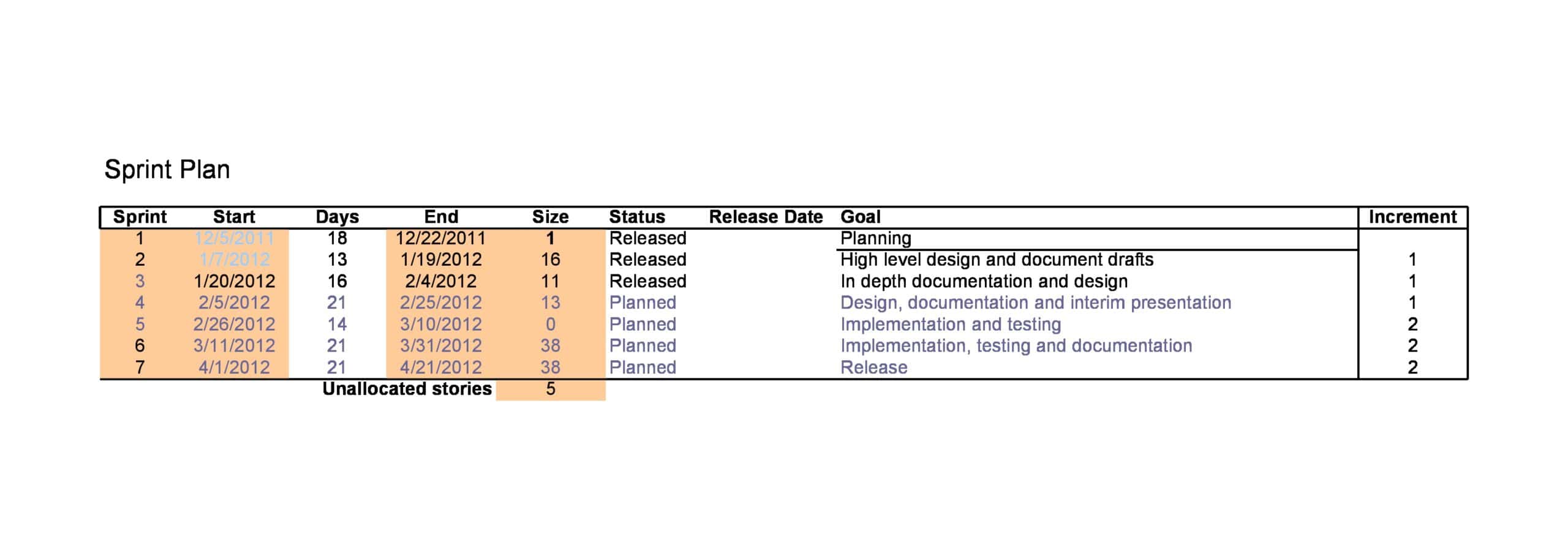Image resolution: width=1568 pixels, height=534 pixels.
Task: Select the Days column header
Action: pos(337,217)
